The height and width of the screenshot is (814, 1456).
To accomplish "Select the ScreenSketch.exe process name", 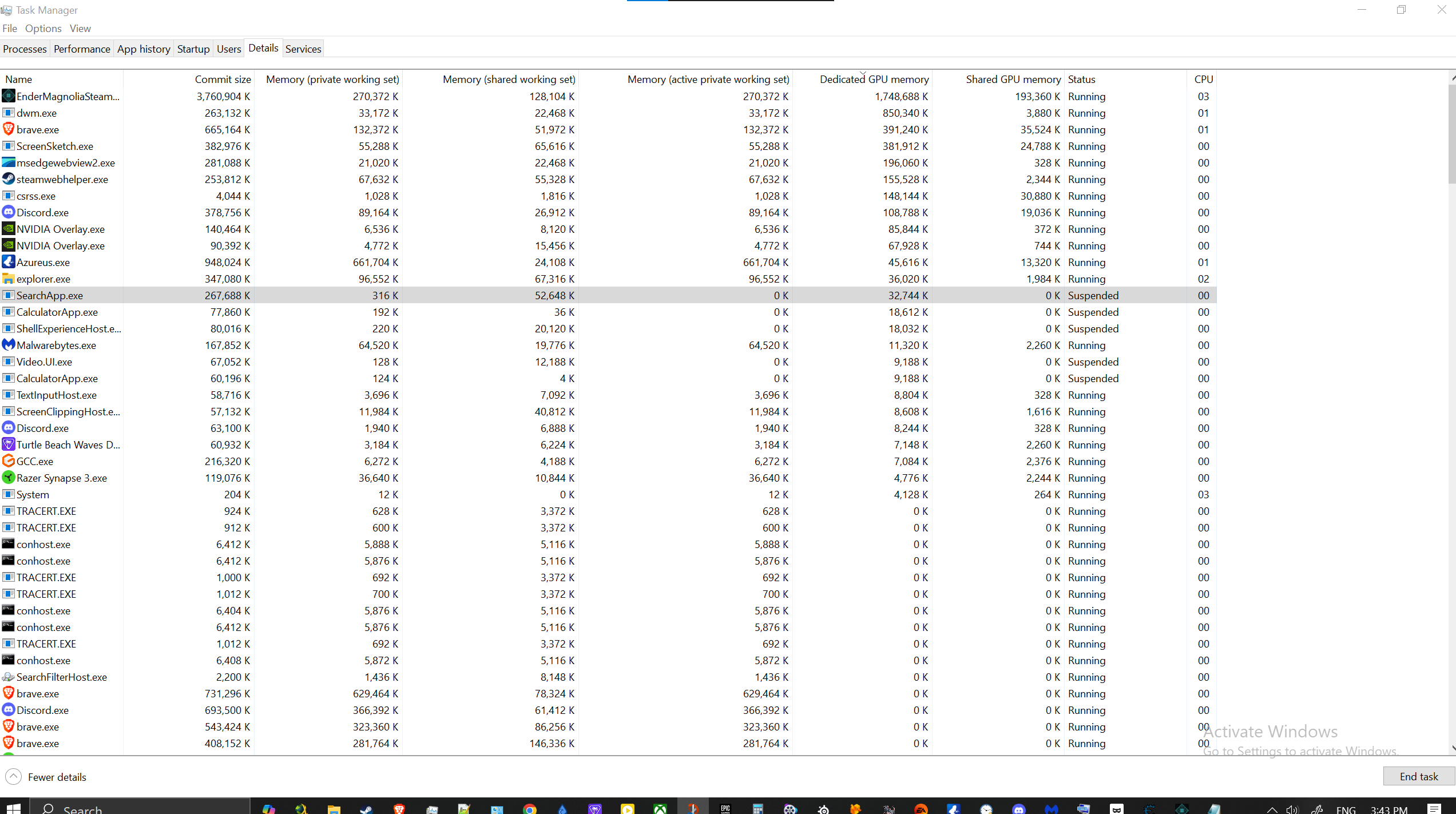I will coord(55,146).
